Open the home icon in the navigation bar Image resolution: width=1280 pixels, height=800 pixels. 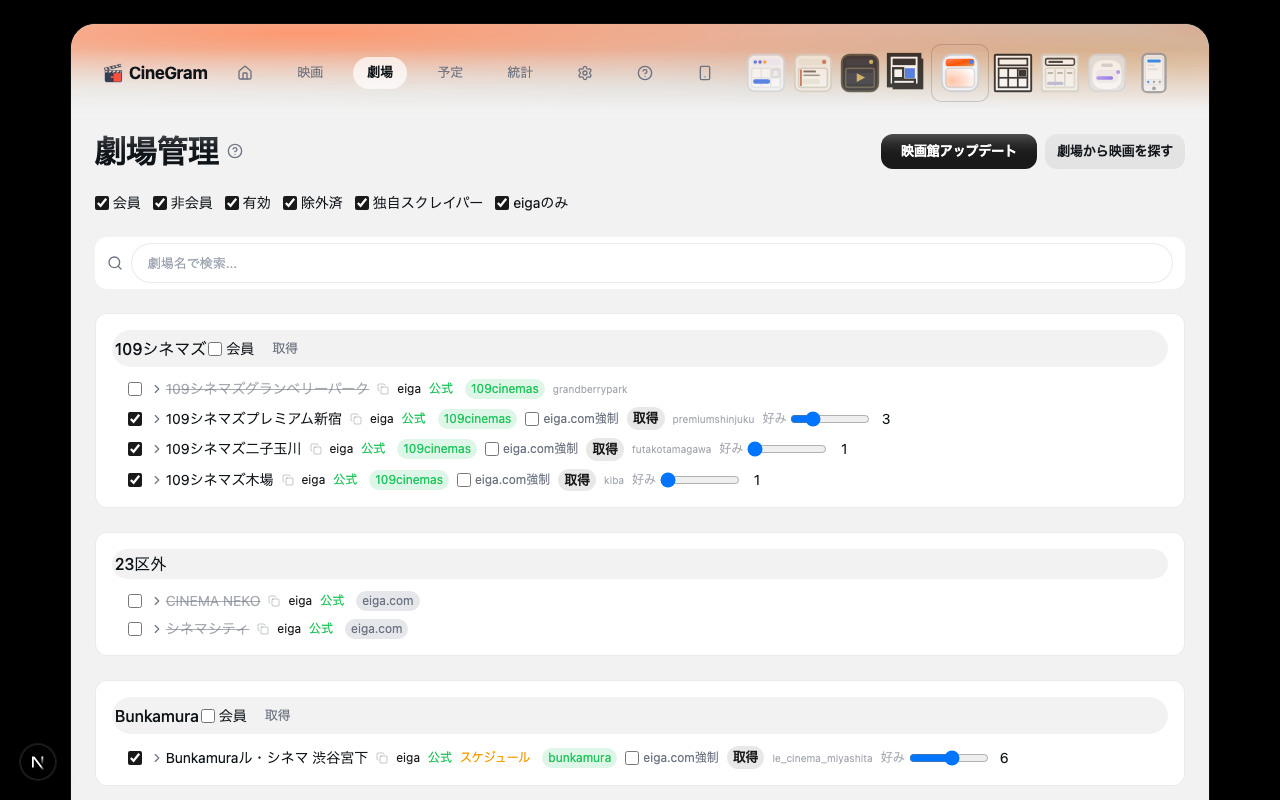(245, 72)
